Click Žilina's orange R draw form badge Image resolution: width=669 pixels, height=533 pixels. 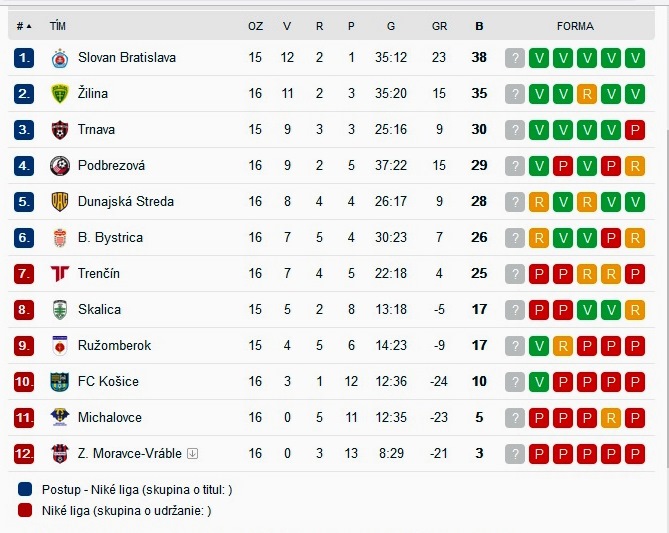(x=587, y=94)
